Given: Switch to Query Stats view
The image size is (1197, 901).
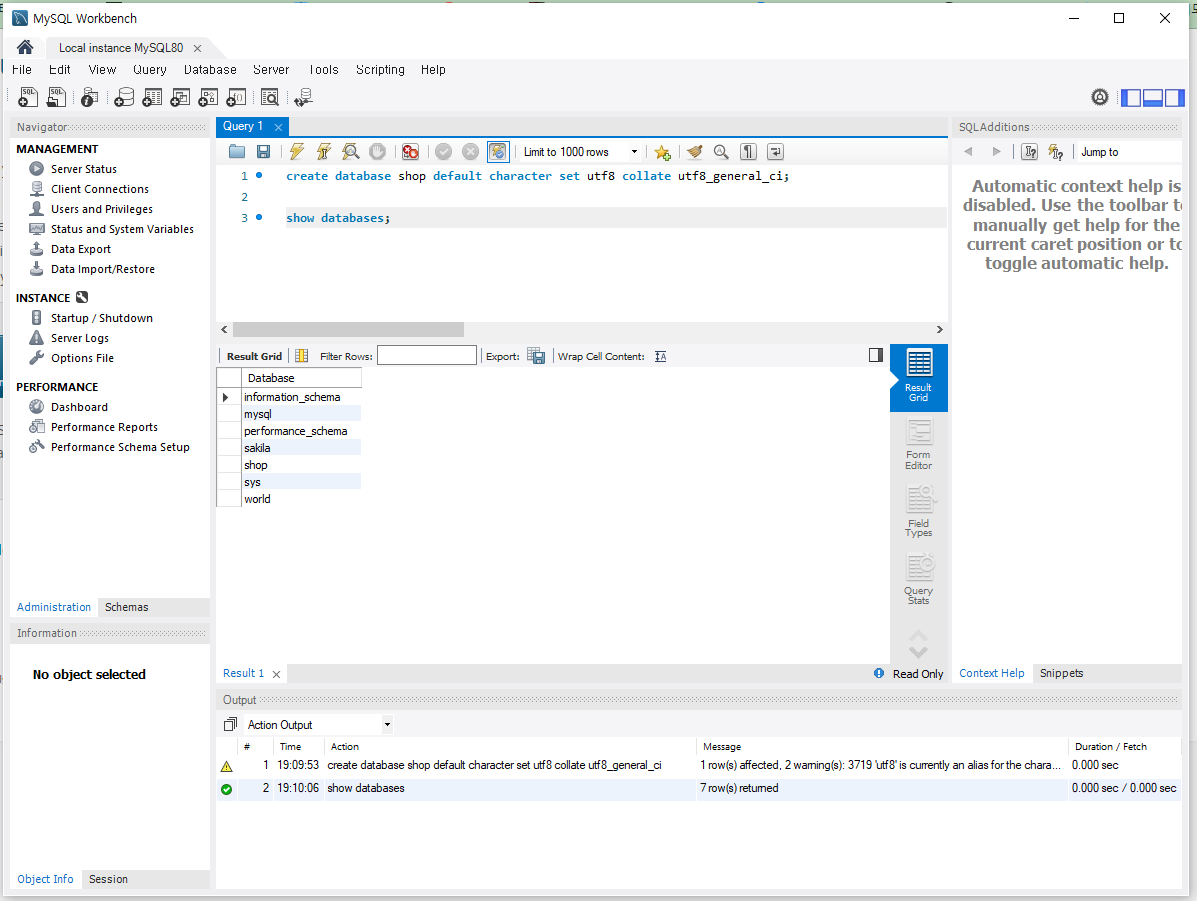Looking at the screenshot, I should pos(918,579).
